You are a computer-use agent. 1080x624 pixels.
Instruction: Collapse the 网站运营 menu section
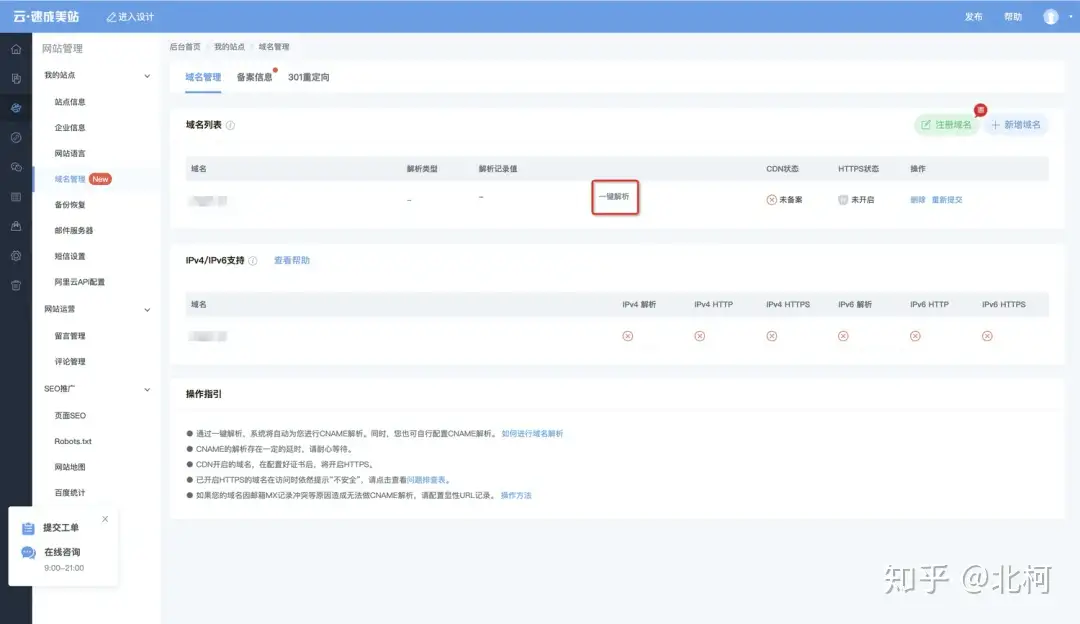pyautogui.click(x=147, y=310)
